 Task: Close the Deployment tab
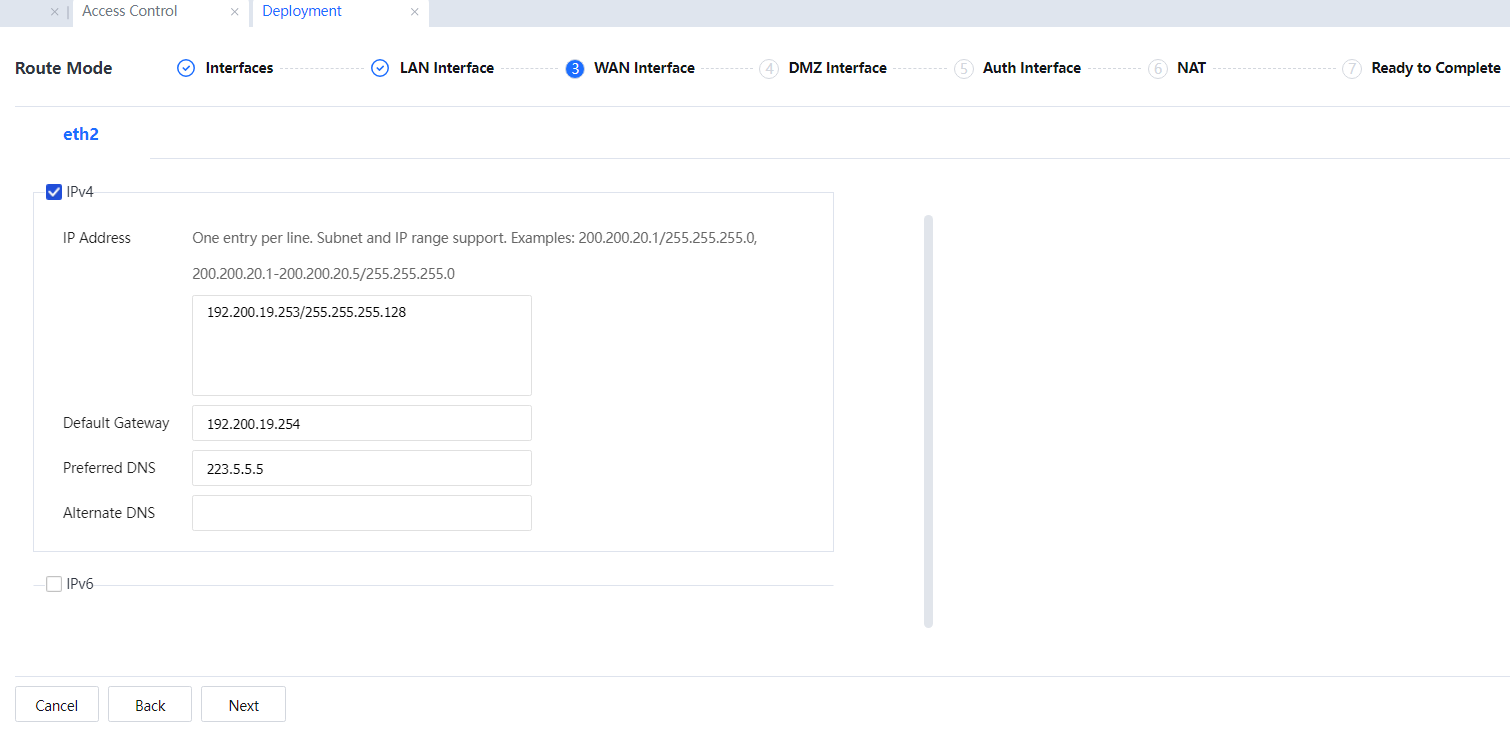[414, 12]
